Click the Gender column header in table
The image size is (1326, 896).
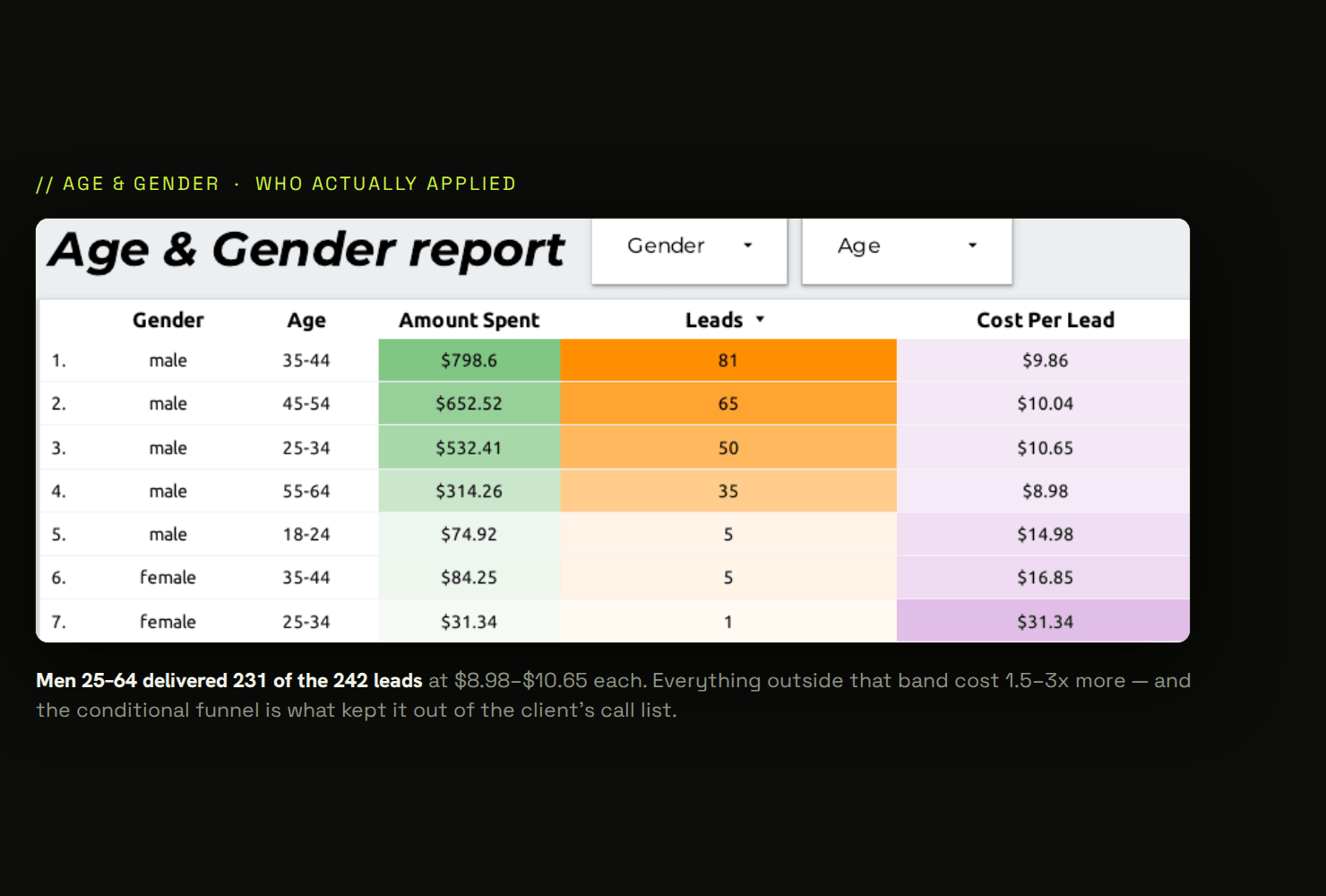[168, 320]
